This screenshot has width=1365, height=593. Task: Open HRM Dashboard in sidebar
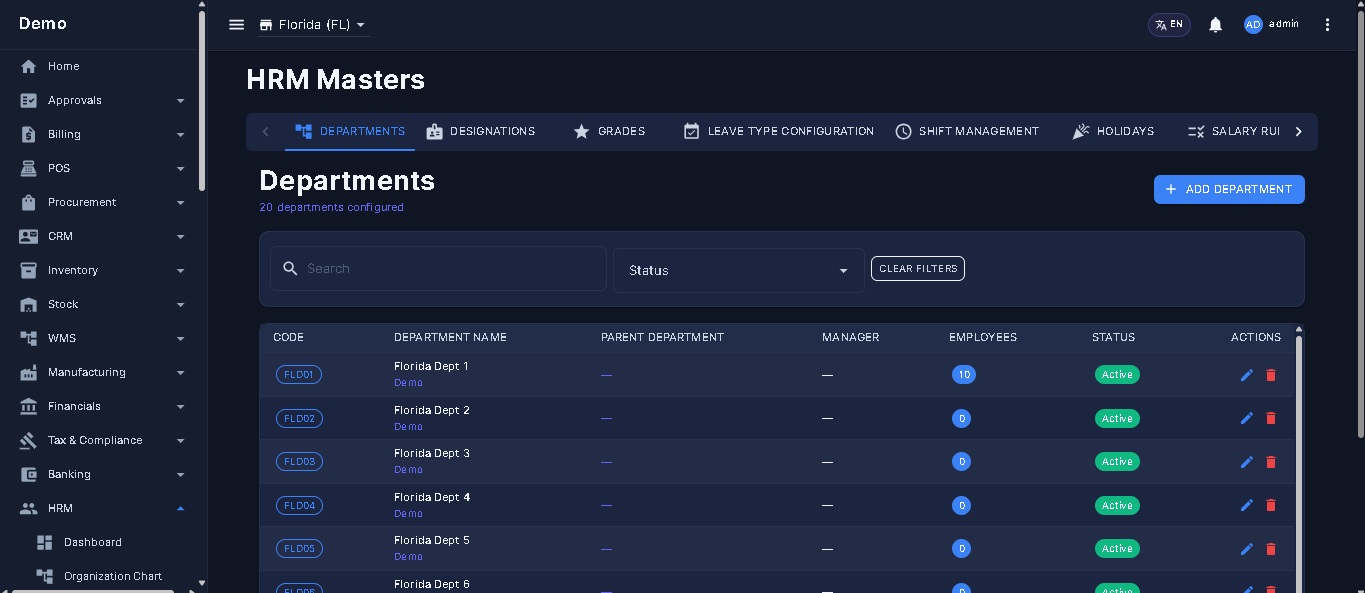[x=93, y=542]
